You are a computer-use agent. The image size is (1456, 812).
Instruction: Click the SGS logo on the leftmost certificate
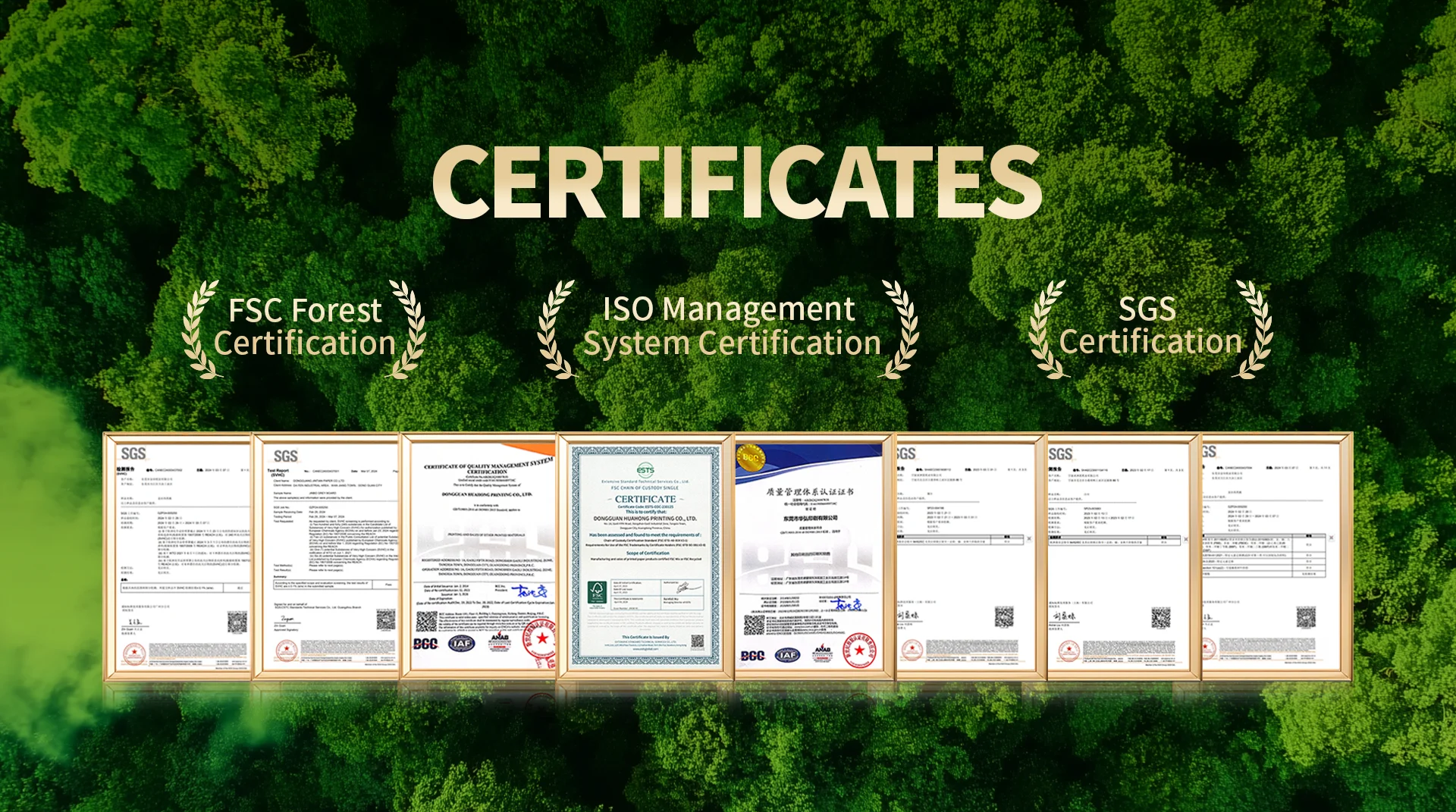(133, 453)
